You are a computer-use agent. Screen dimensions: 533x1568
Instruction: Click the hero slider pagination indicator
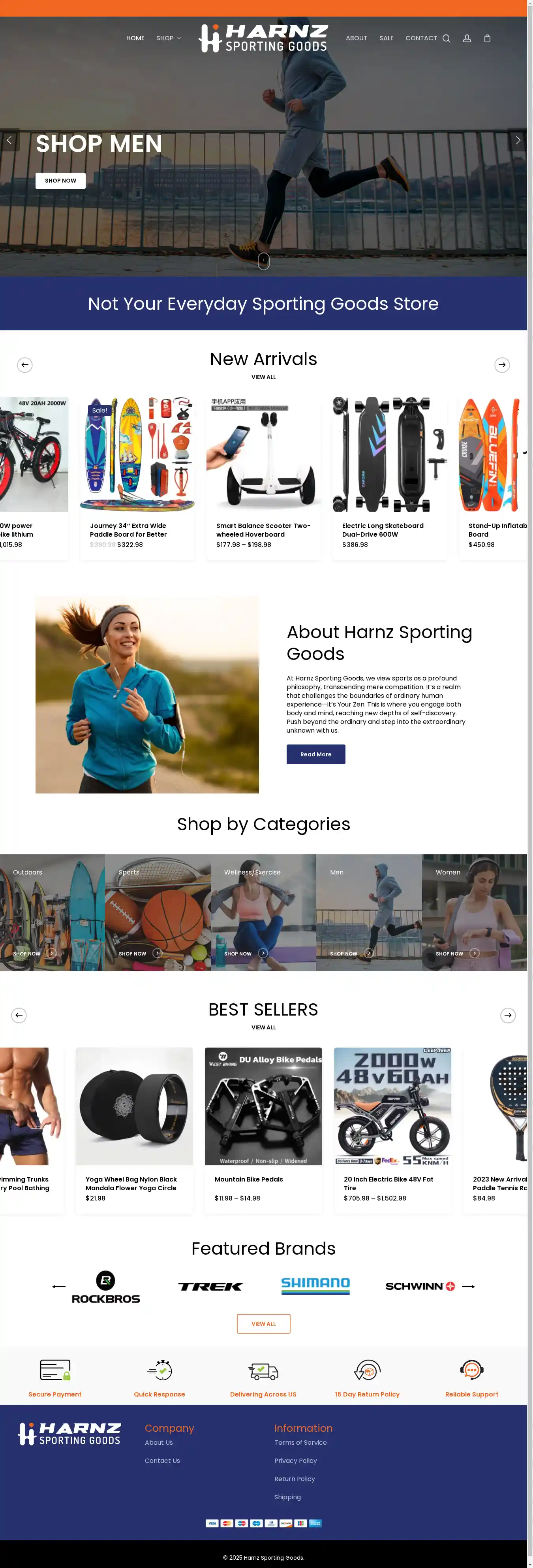[263, 260]
